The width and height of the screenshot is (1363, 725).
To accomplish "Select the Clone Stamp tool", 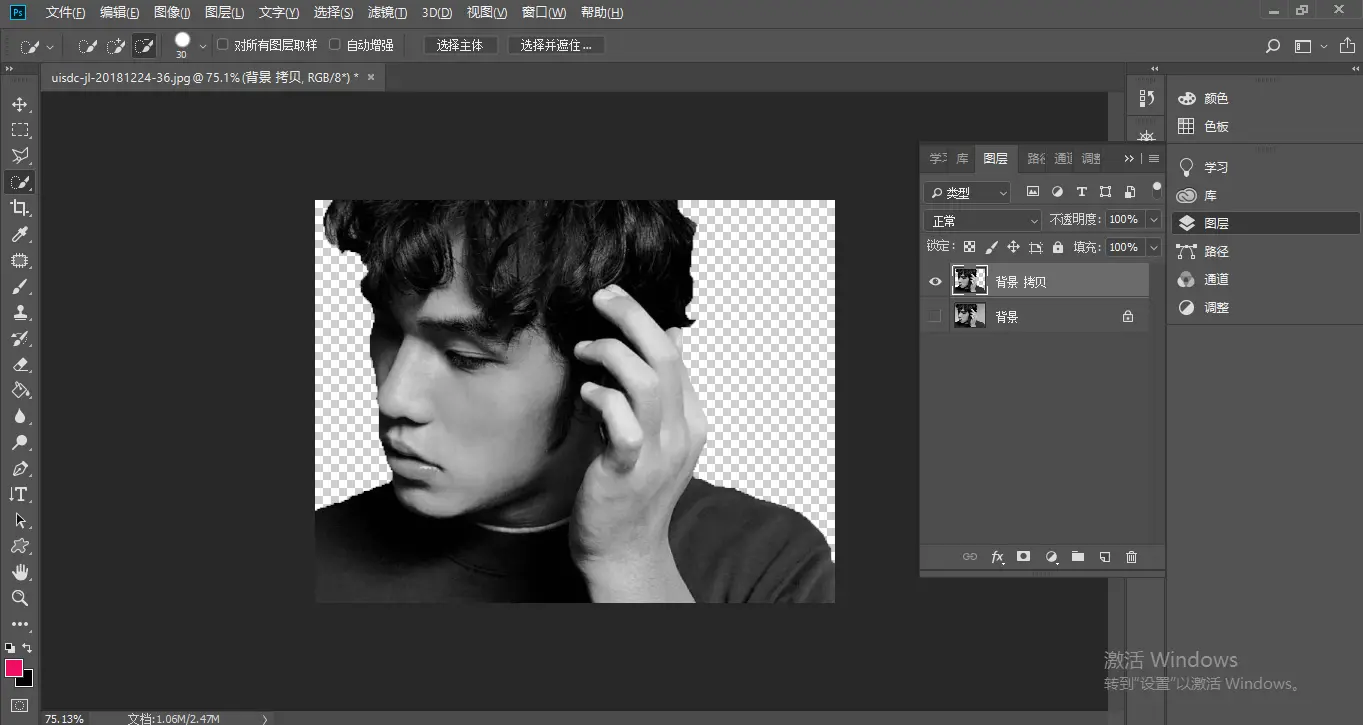I will pyautogui.click(x=20, y=312).
